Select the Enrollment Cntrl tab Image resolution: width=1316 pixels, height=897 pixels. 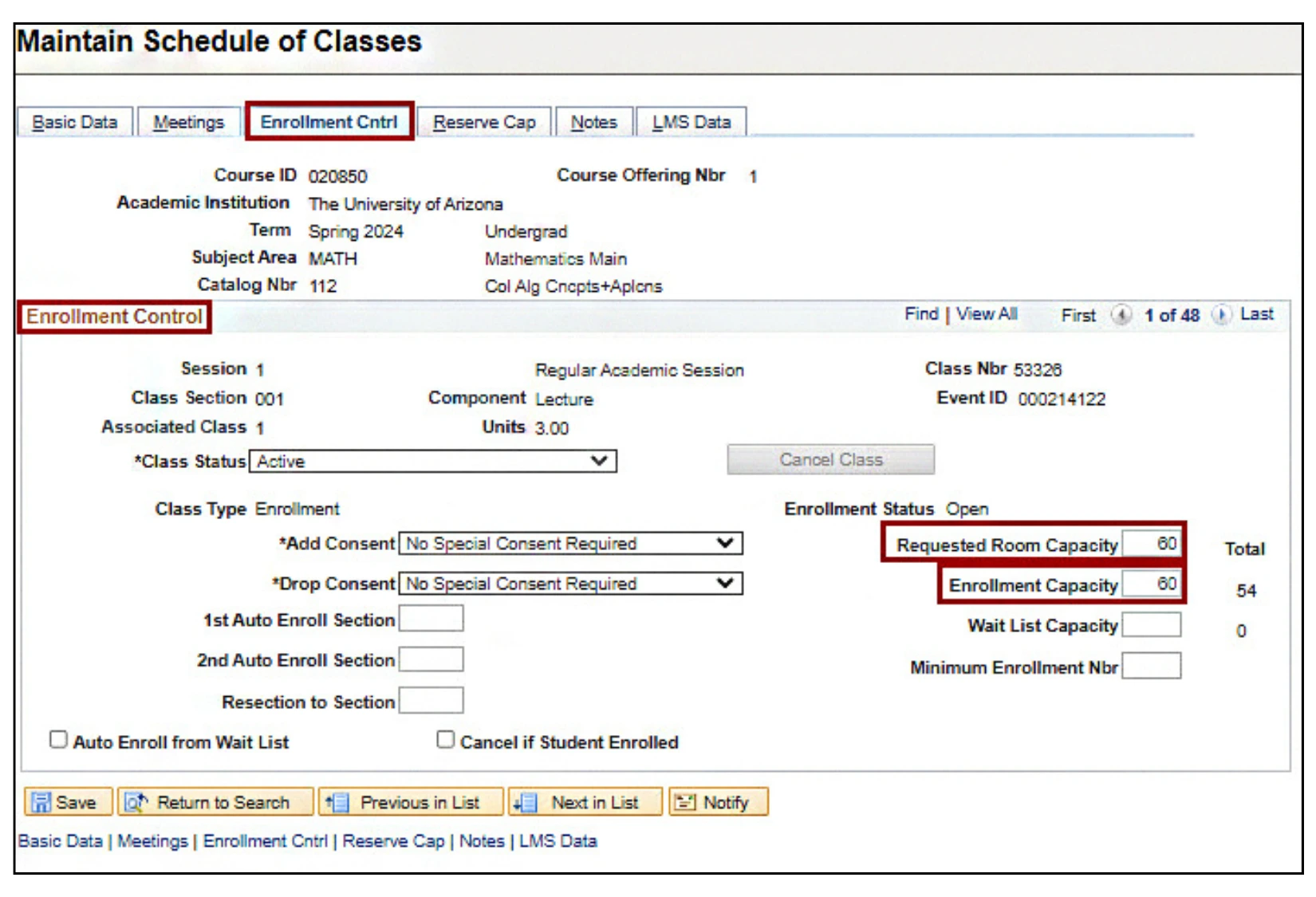pos(329,121)
